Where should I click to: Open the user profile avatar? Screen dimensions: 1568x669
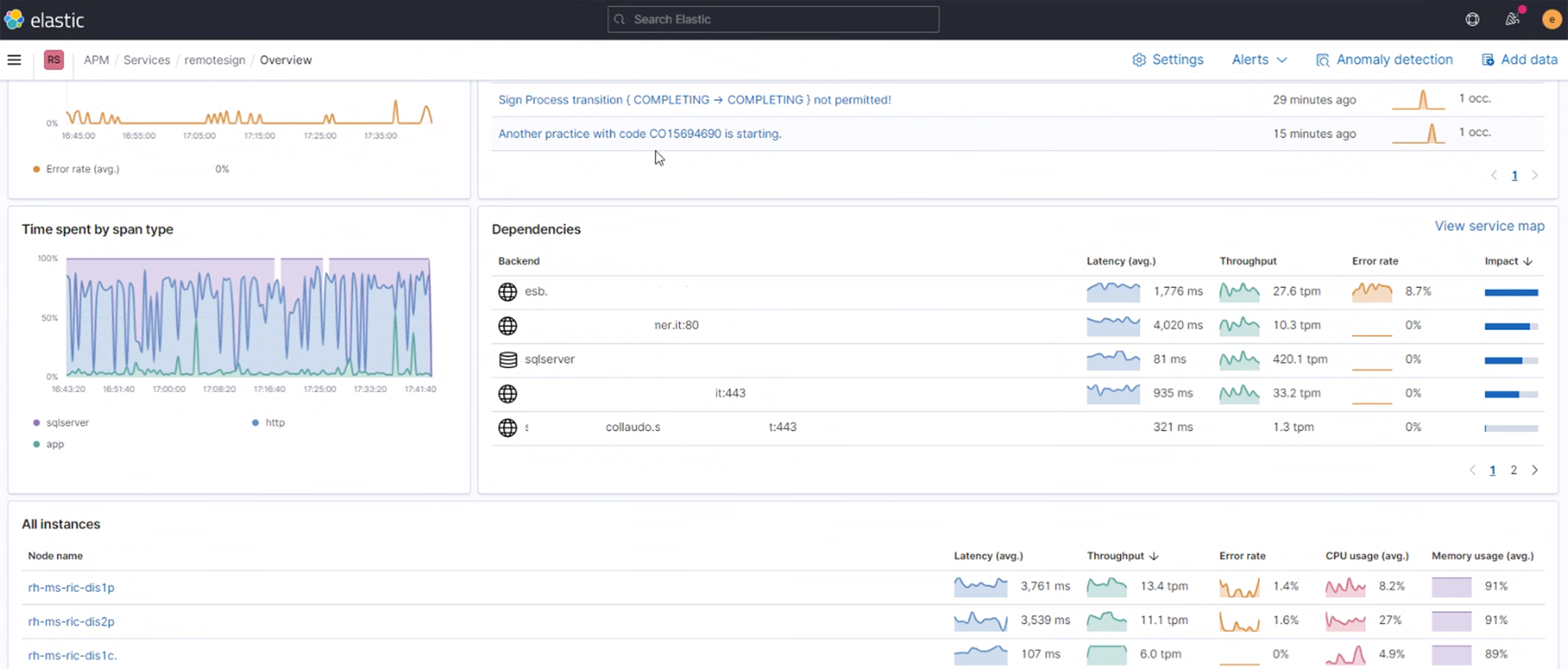click(x=1552, y=20)
